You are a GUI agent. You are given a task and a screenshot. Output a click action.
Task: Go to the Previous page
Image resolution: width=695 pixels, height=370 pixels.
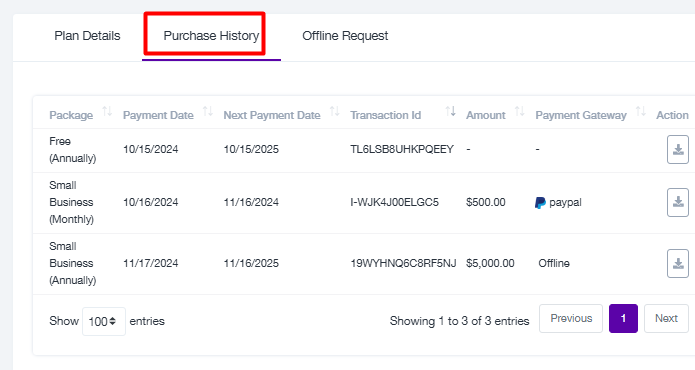point(571,318)
